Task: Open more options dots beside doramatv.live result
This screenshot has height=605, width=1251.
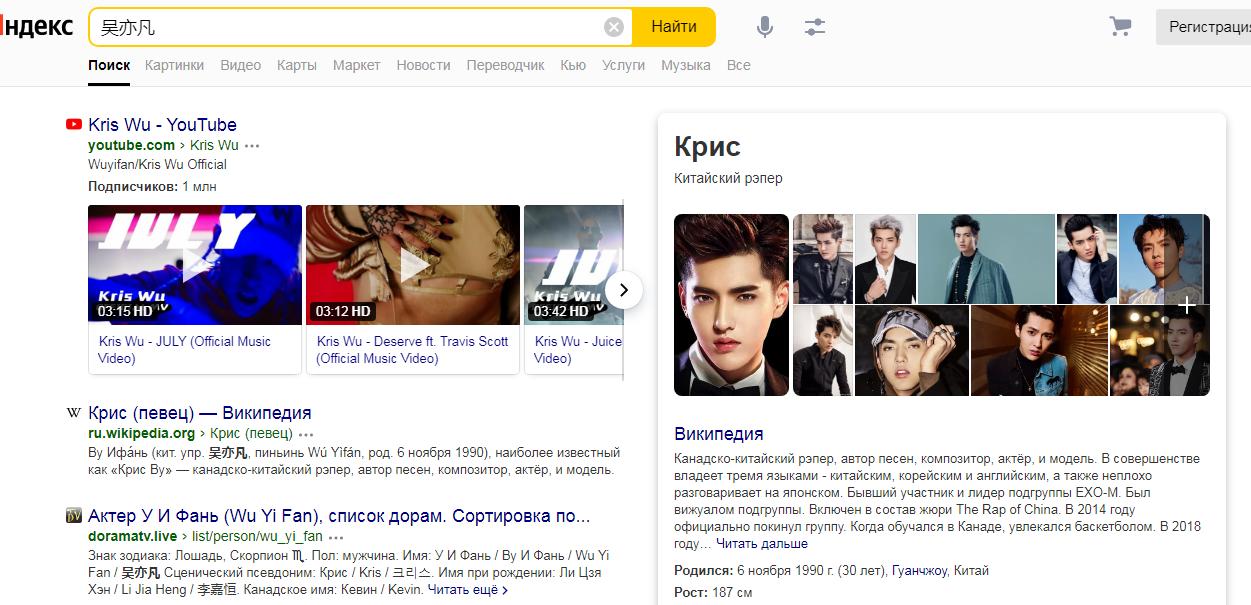Action: 336,538
